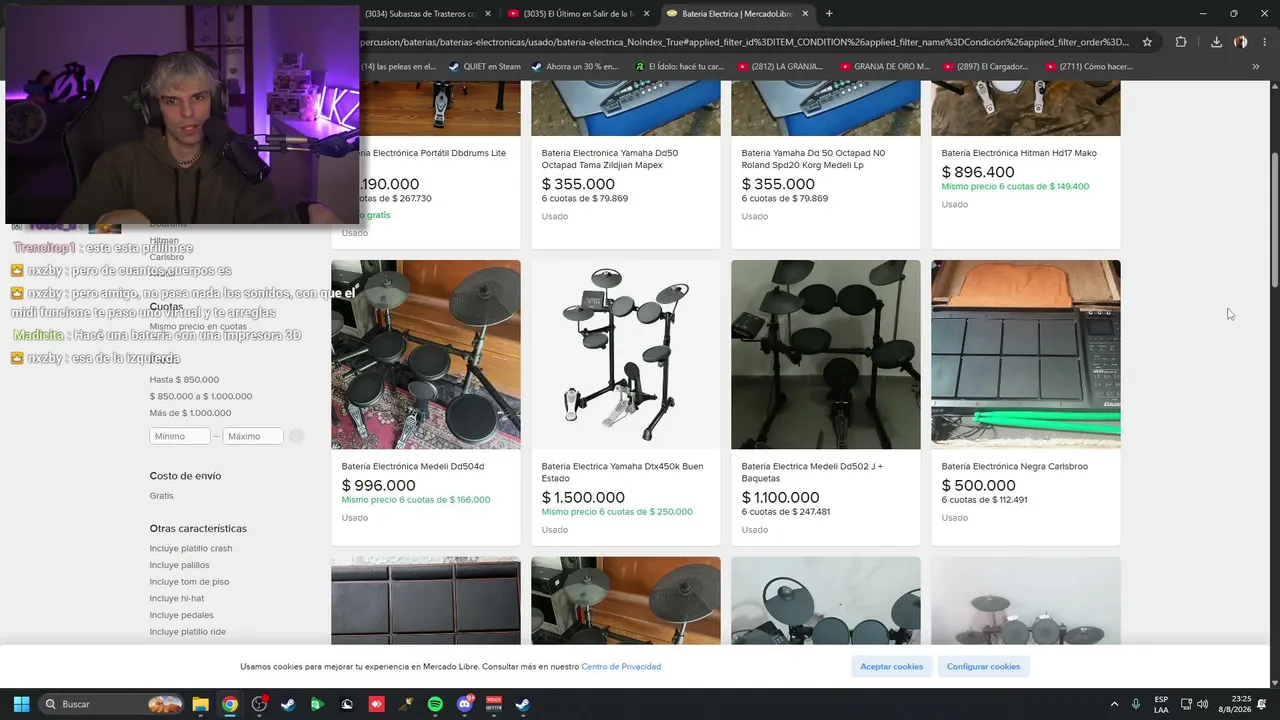1280x720 pixels.
Task: Close the El Último en Salir tab
Action: pyautogui.click(x=646, y=13)
